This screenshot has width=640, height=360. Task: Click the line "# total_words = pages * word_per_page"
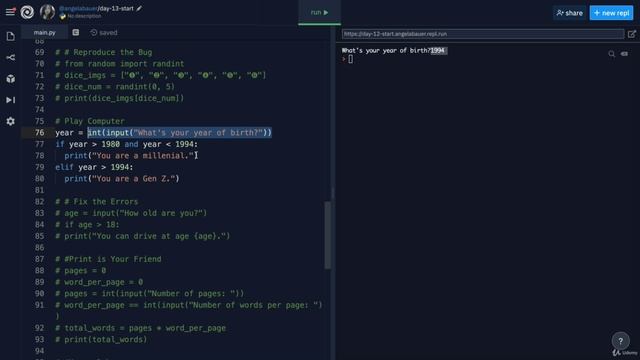coord(140,328)
